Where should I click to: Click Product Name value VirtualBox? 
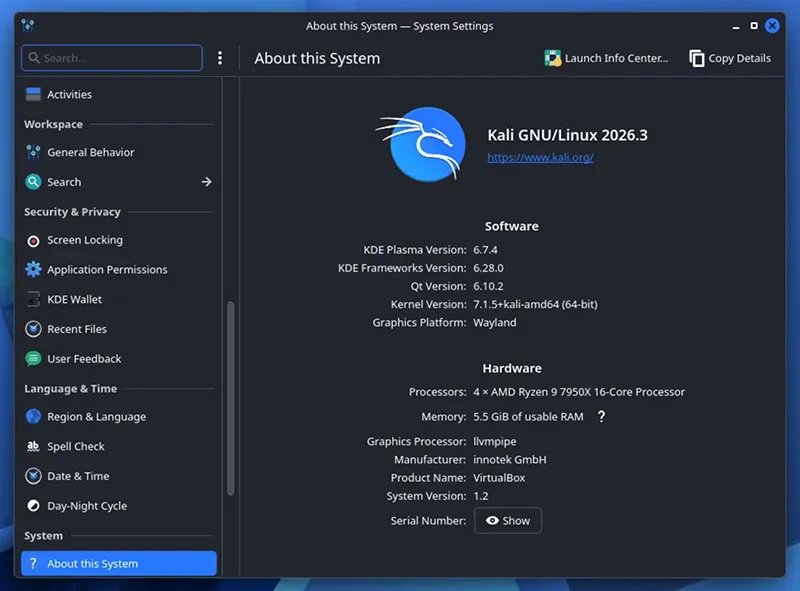tap(499, 478)
